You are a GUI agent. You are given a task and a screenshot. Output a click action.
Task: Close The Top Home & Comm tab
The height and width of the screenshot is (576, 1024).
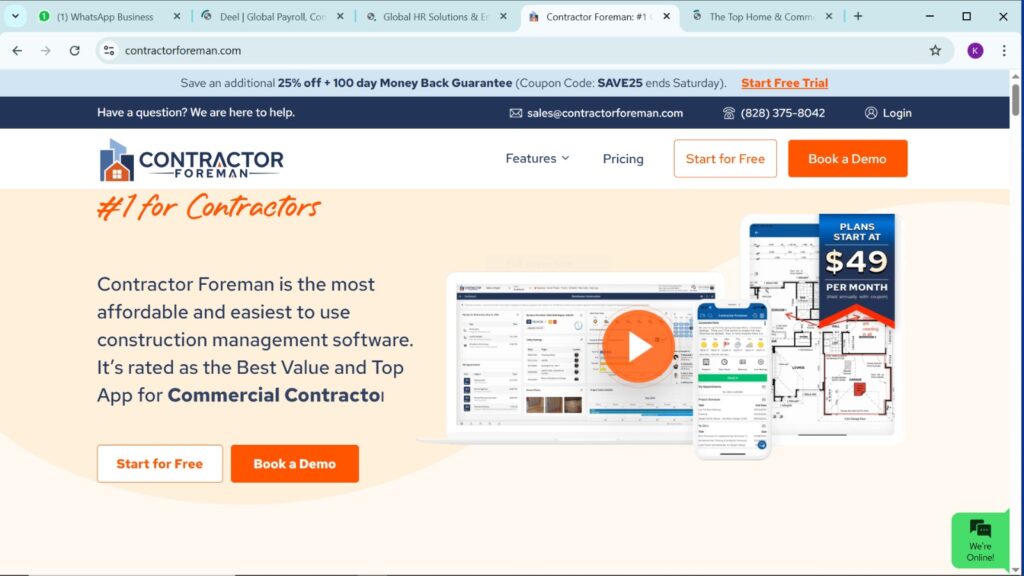click(829, 16)
